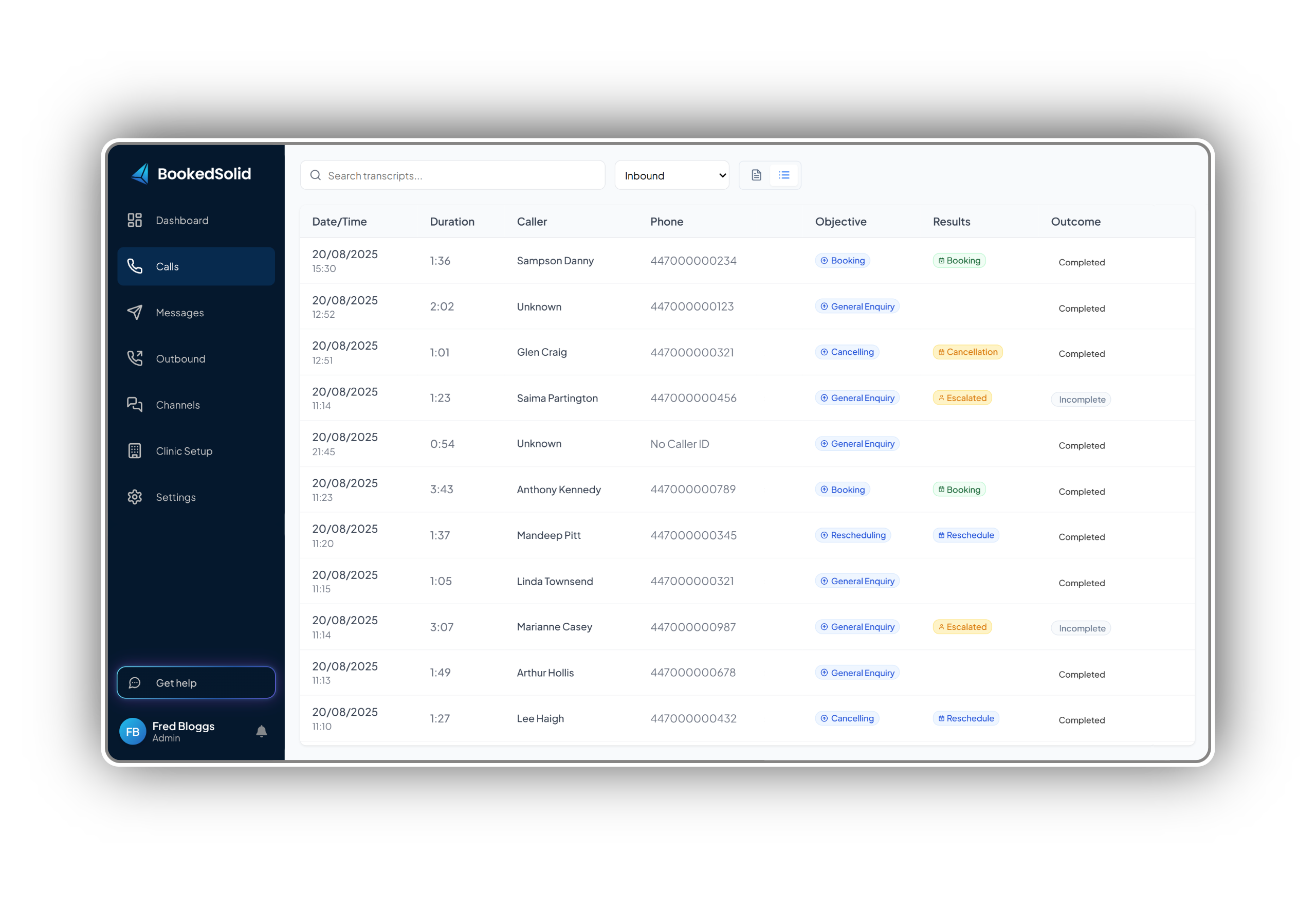This screenshot has height=905, width=1316.
Task: Expand the call direction selector showing Inbound
Action: (671, 175)
